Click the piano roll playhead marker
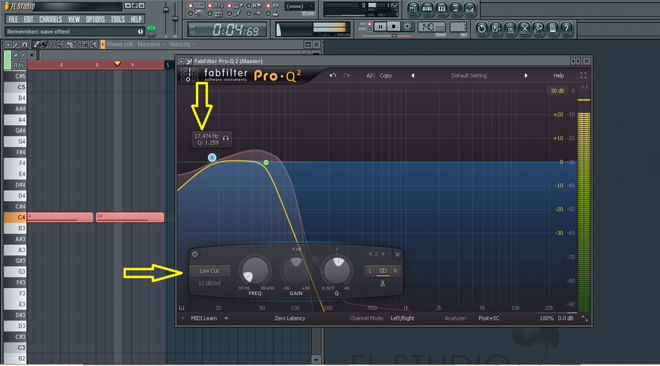Image resolution: width=660 pixels, height=366 pixels. point(117,64)
